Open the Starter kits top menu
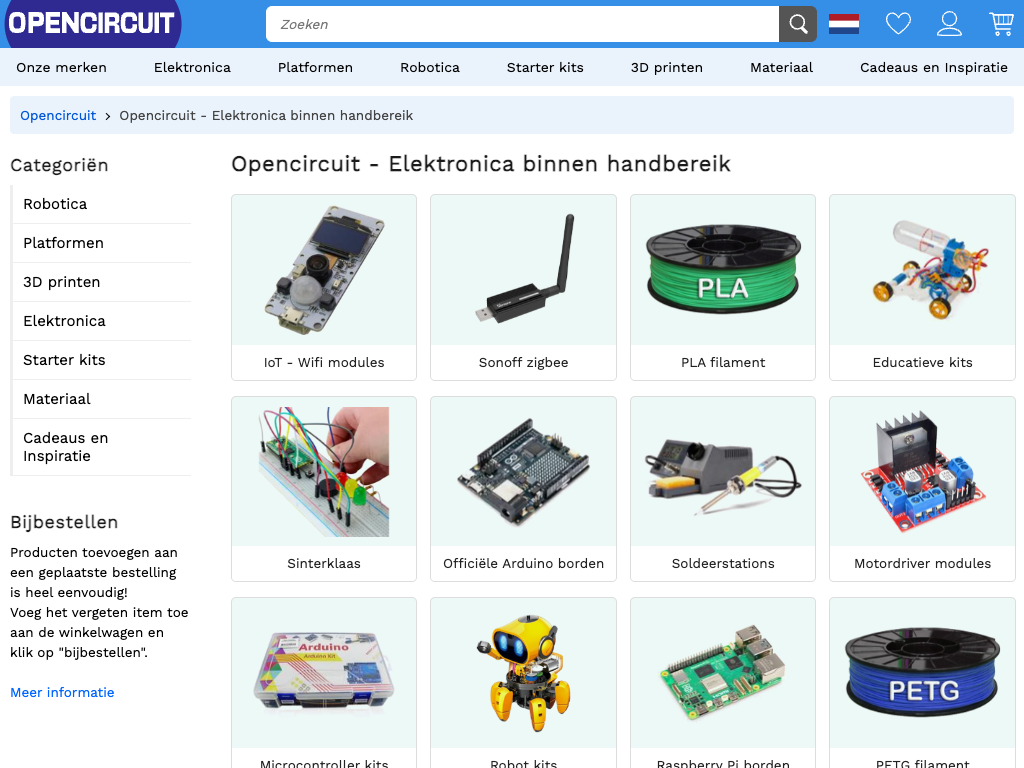The height and width of the screenshot is (768, 1024). pos(545,67)
